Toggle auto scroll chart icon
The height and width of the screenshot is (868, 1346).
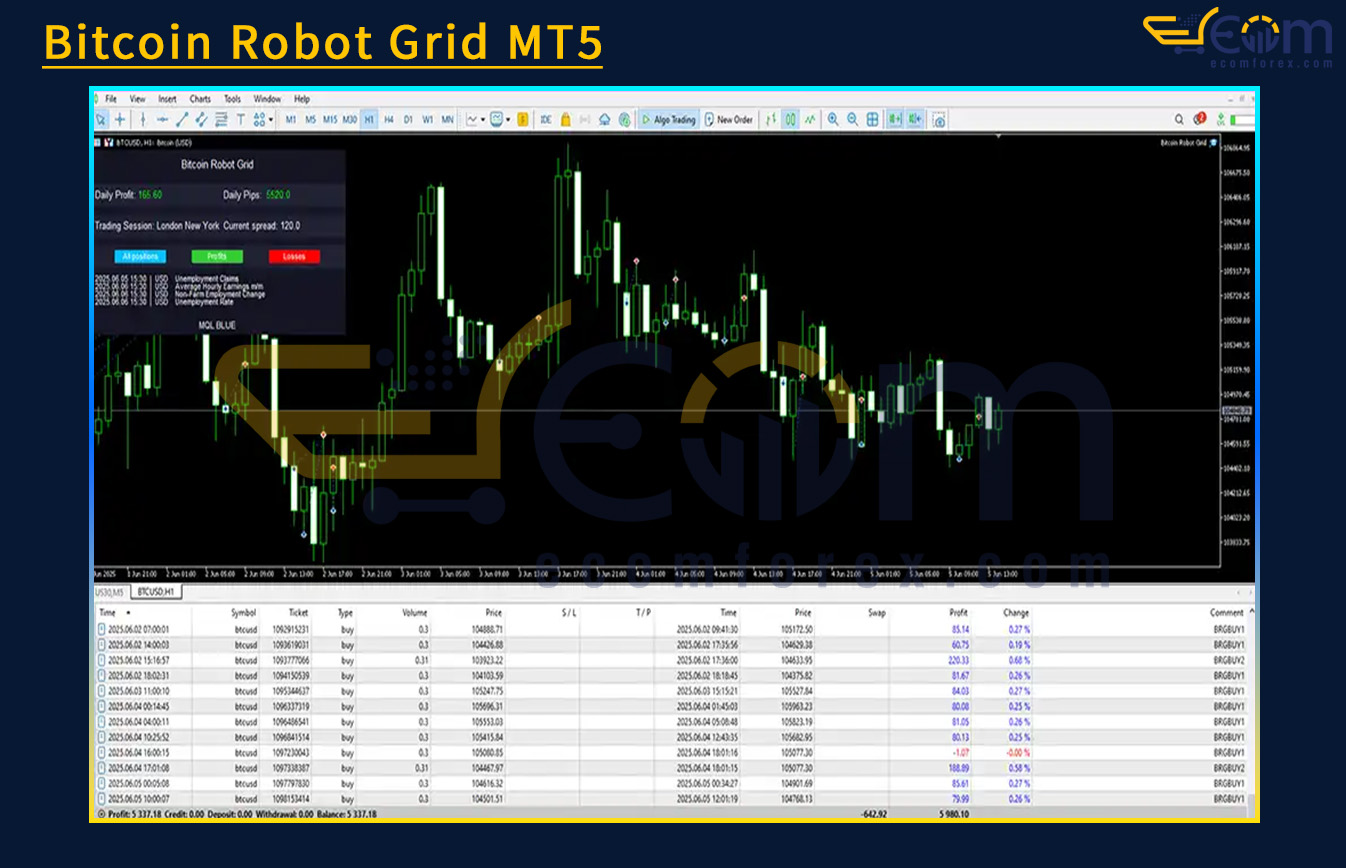[x=895, y=120]
